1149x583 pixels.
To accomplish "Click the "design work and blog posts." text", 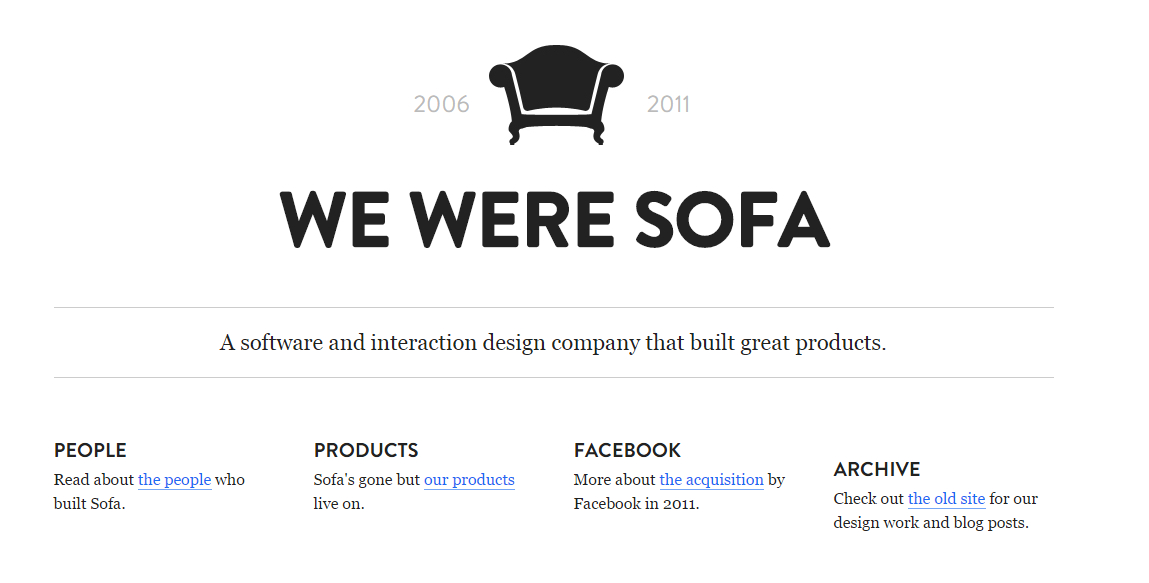I will click(x=930, y=523).
